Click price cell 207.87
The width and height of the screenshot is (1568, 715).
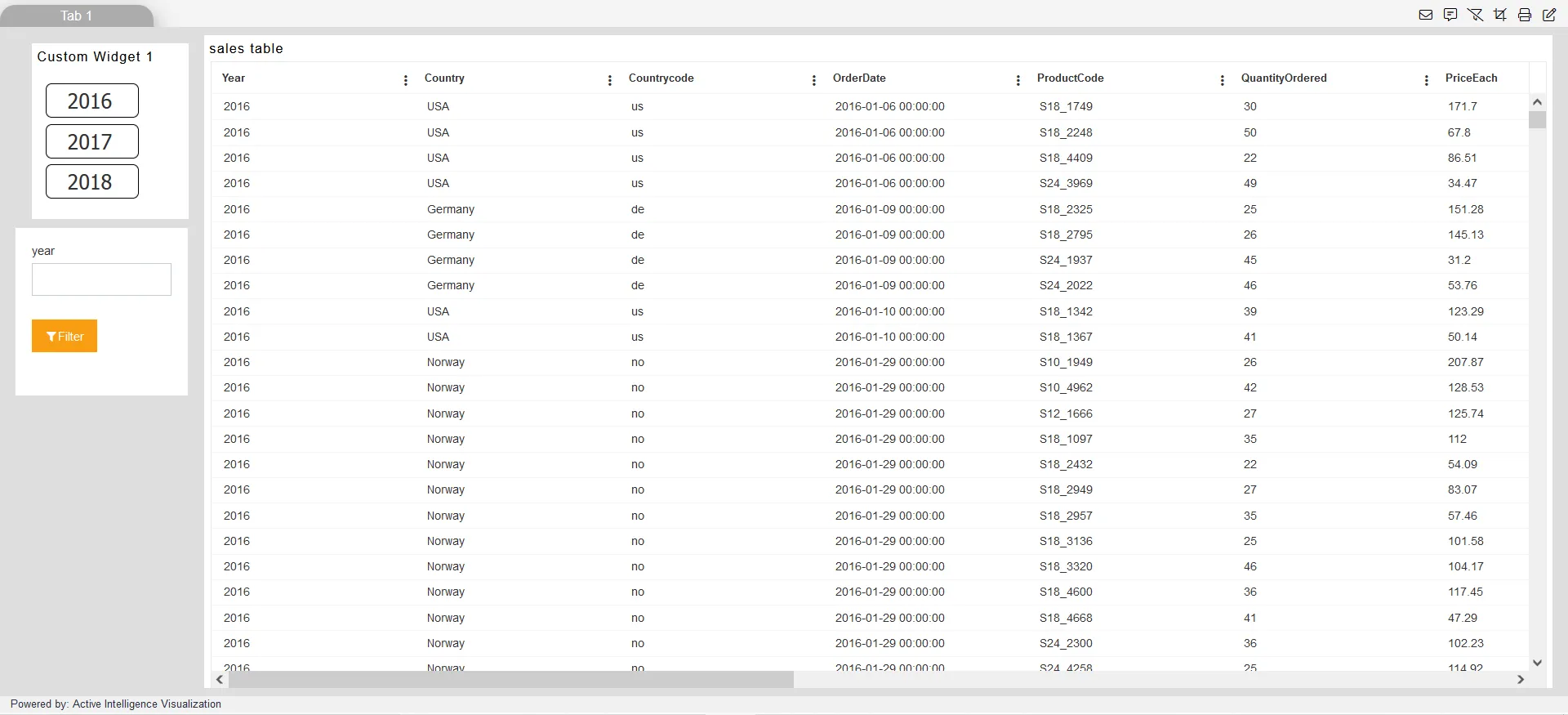pyautogui.click(x=1465, y=362)
